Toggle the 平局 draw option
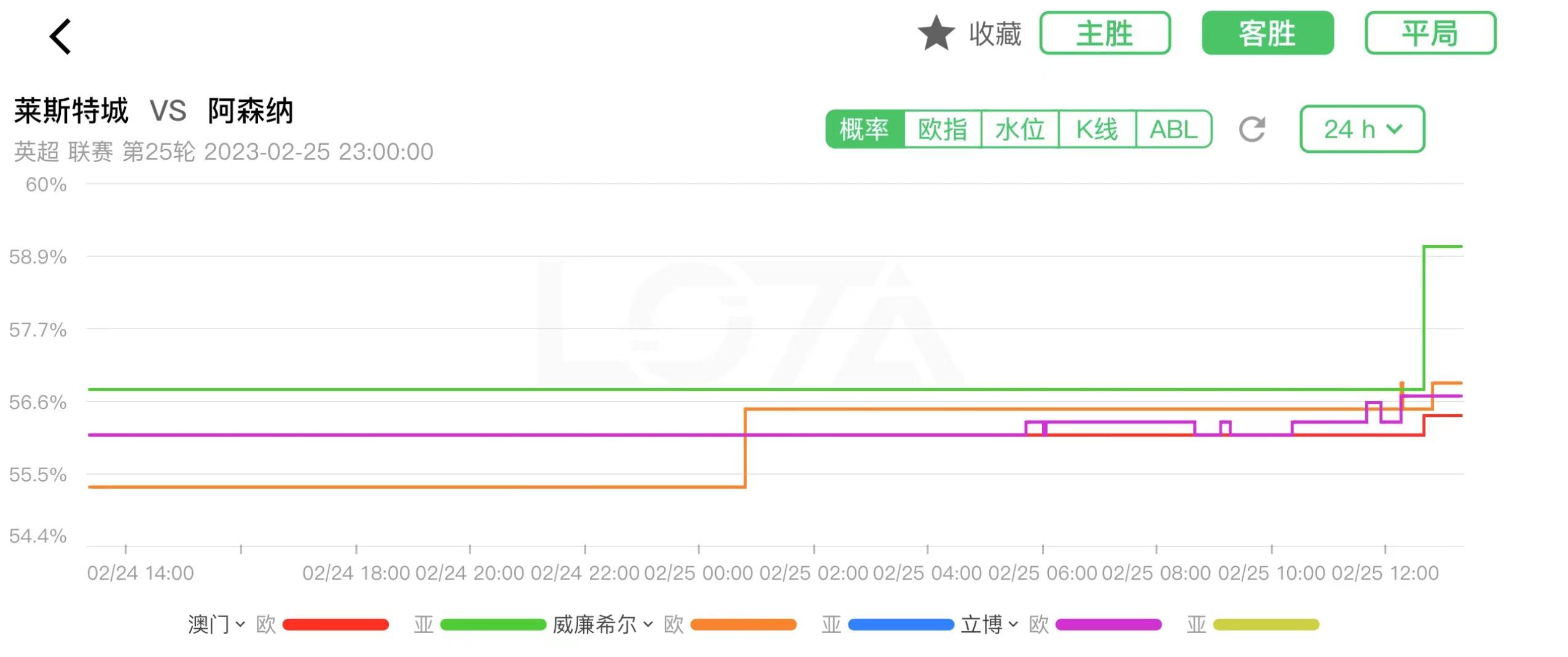 (x=1430, y=33)
